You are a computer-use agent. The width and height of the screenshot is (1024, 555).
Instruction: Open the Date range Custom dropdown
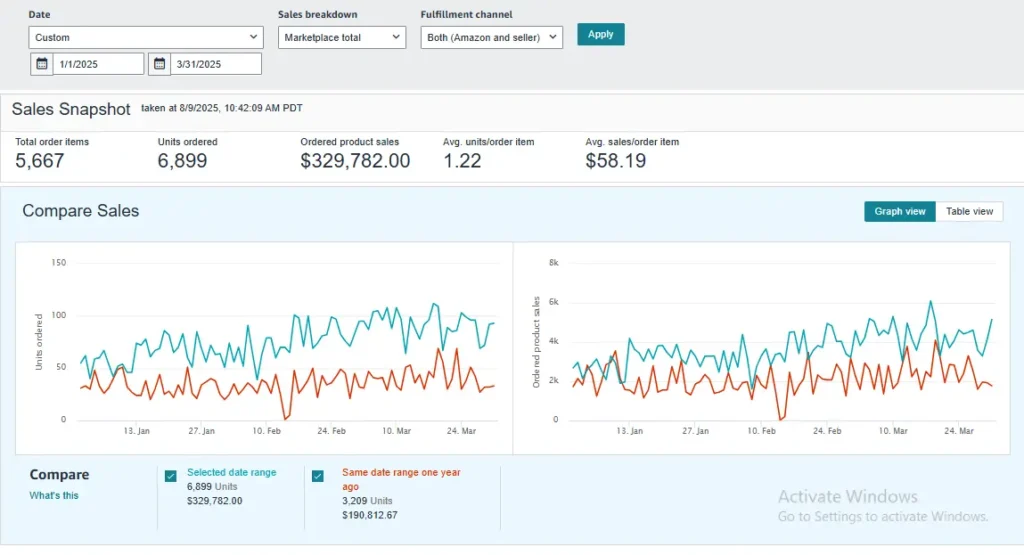pyautogui.click(x=146, y=37)
